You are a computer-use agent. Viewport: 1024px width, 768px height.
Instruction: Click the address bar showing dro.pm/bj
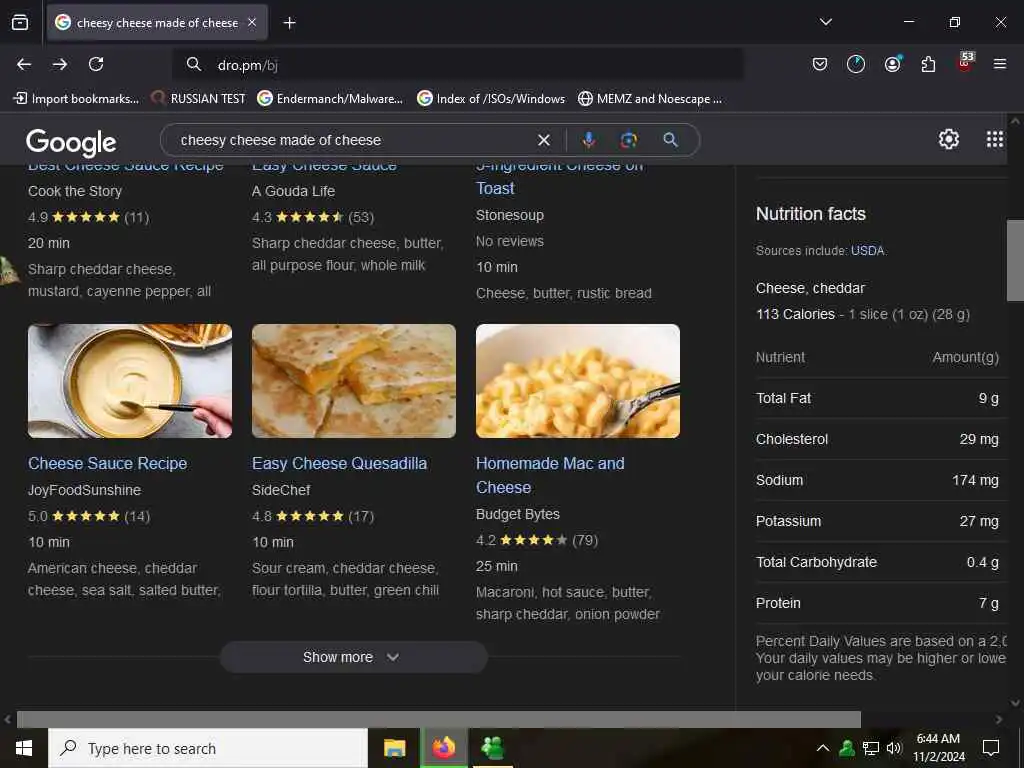457,65
